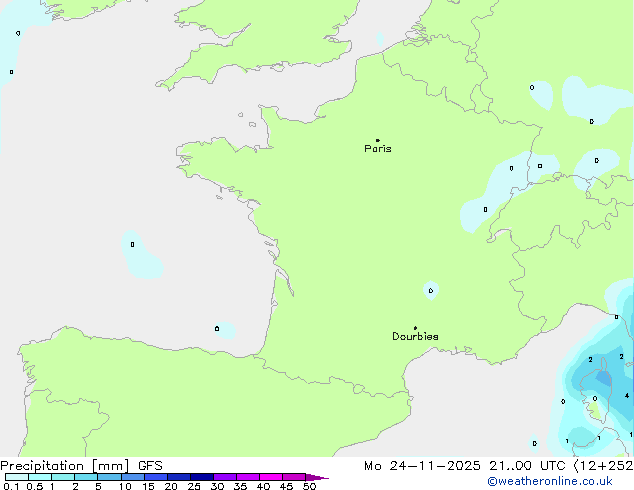Select the 20–25 mm legend color box

pyautogui.click(x=179, y=477)
